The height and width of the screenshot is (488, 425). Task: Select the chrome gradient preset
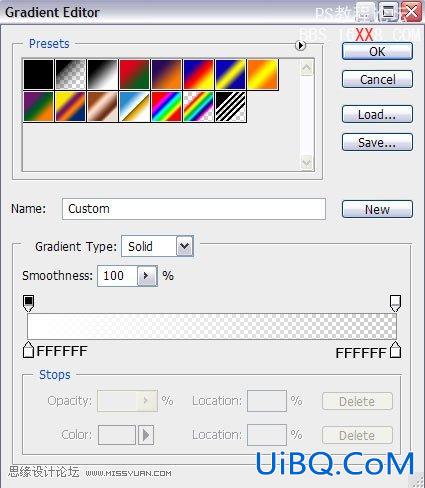click(135, 106)
